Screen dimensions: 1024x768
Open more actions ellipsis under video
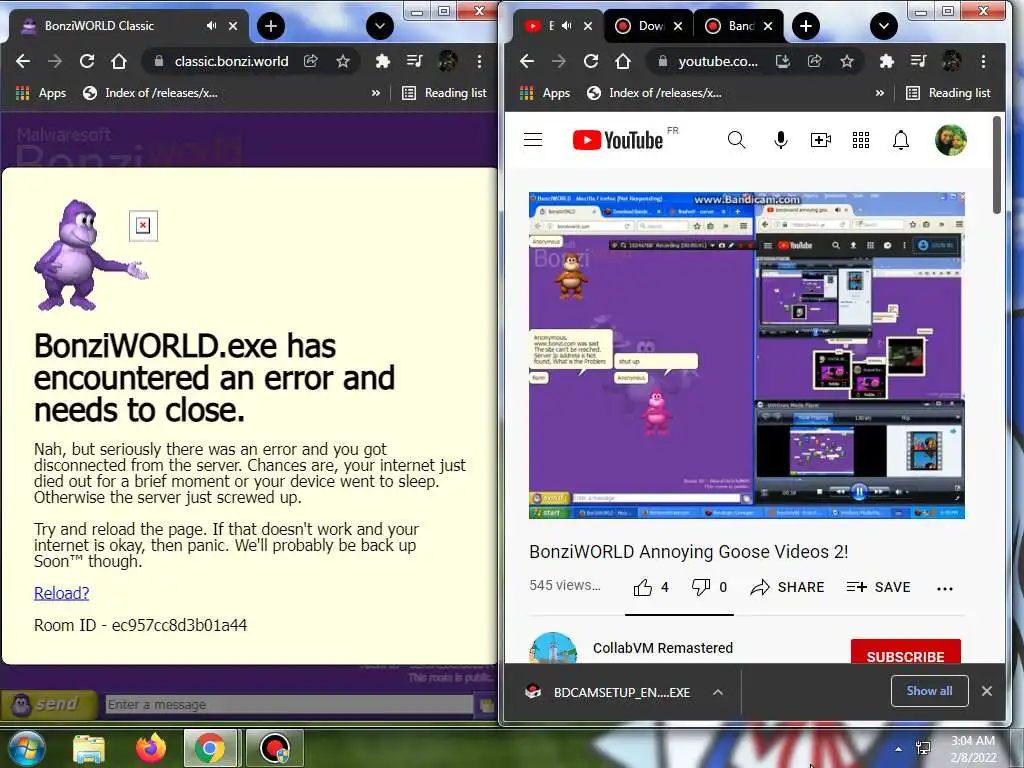pos(944,588)
